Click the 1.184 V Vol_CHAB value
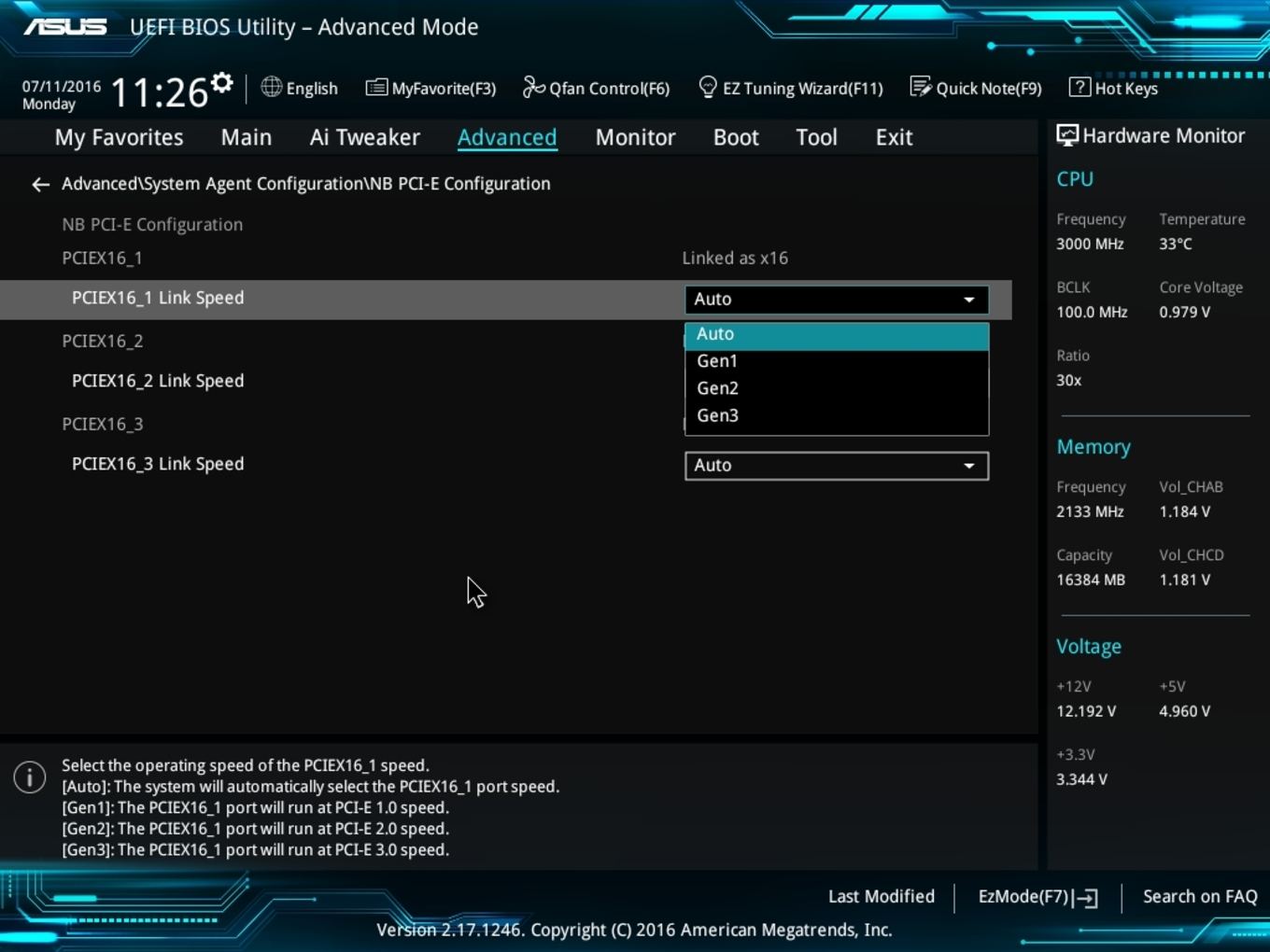 click(x=1184, y=511)
